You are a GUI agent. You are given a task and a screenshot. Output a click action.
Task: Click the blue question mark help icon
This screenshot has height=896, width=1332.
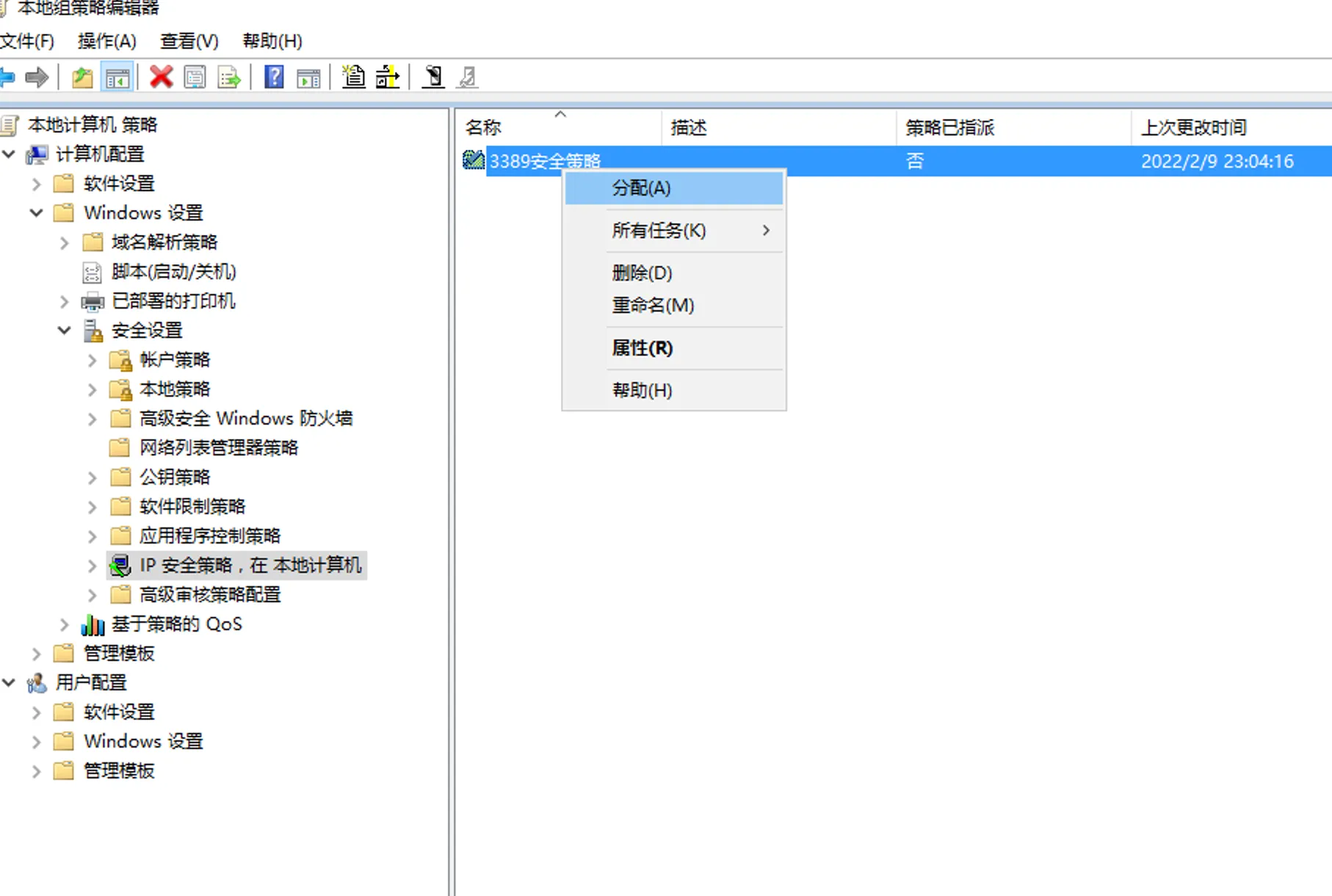tap(274, 77)
